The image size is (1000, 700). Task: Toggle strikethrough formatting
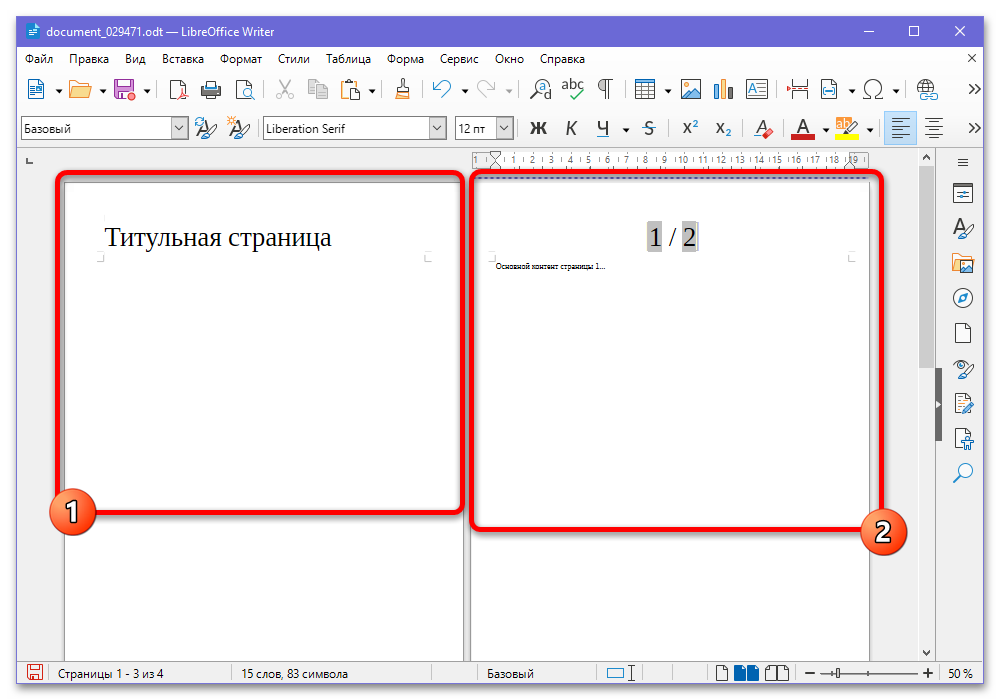649,129
